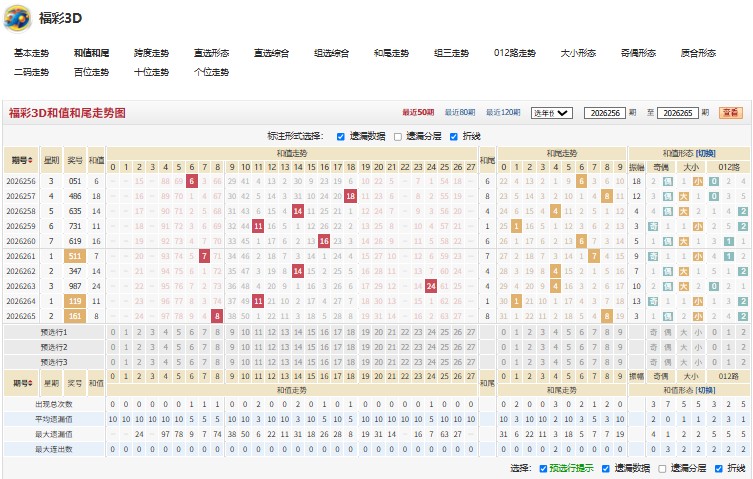Select 奇 in 预选行1
Viewport: 753px width, 479px height.
tap(654, 332)
